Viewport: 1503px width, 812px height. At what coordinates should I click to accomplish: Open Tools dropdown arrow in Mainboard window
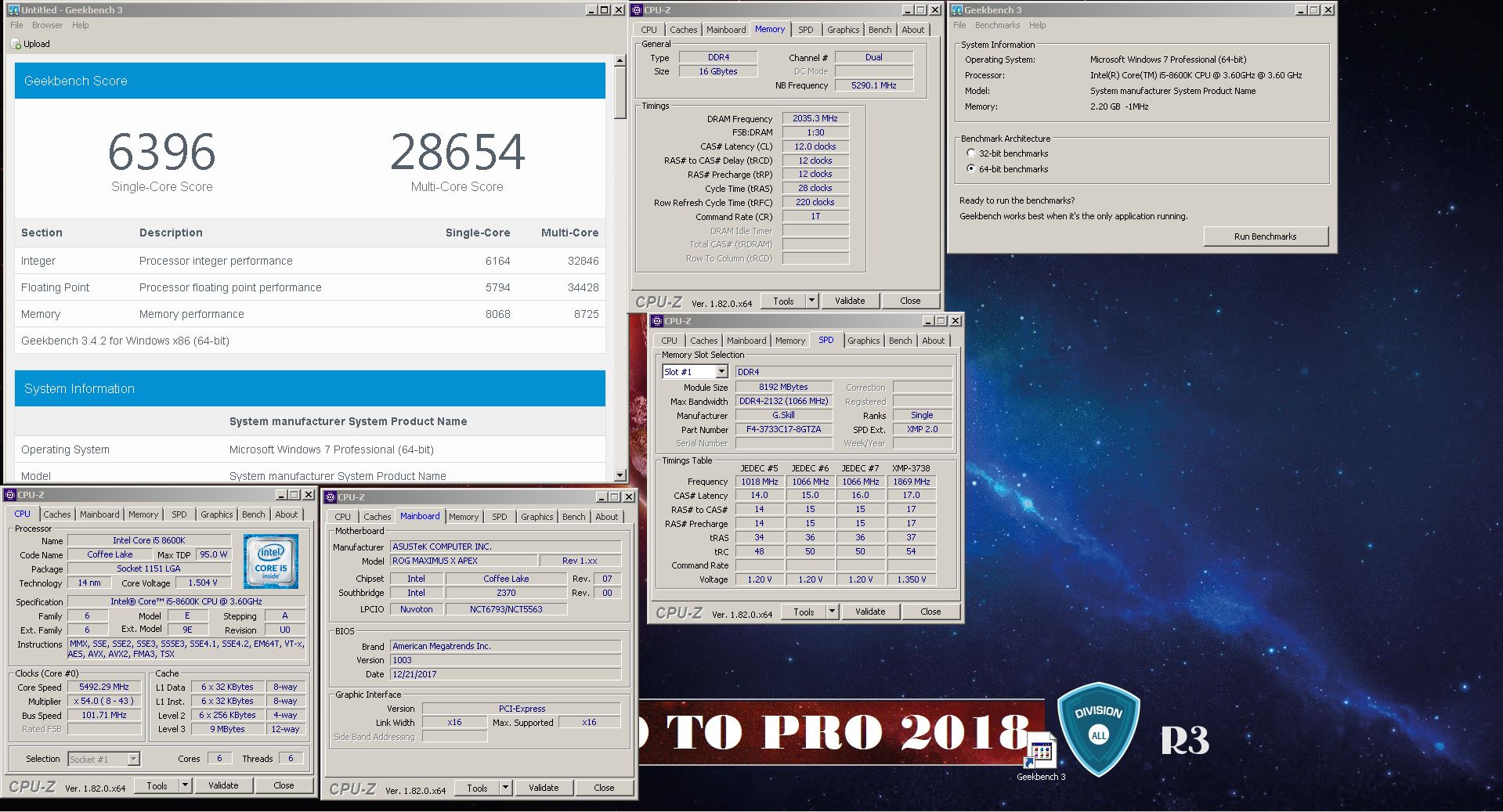click(505, 788)
